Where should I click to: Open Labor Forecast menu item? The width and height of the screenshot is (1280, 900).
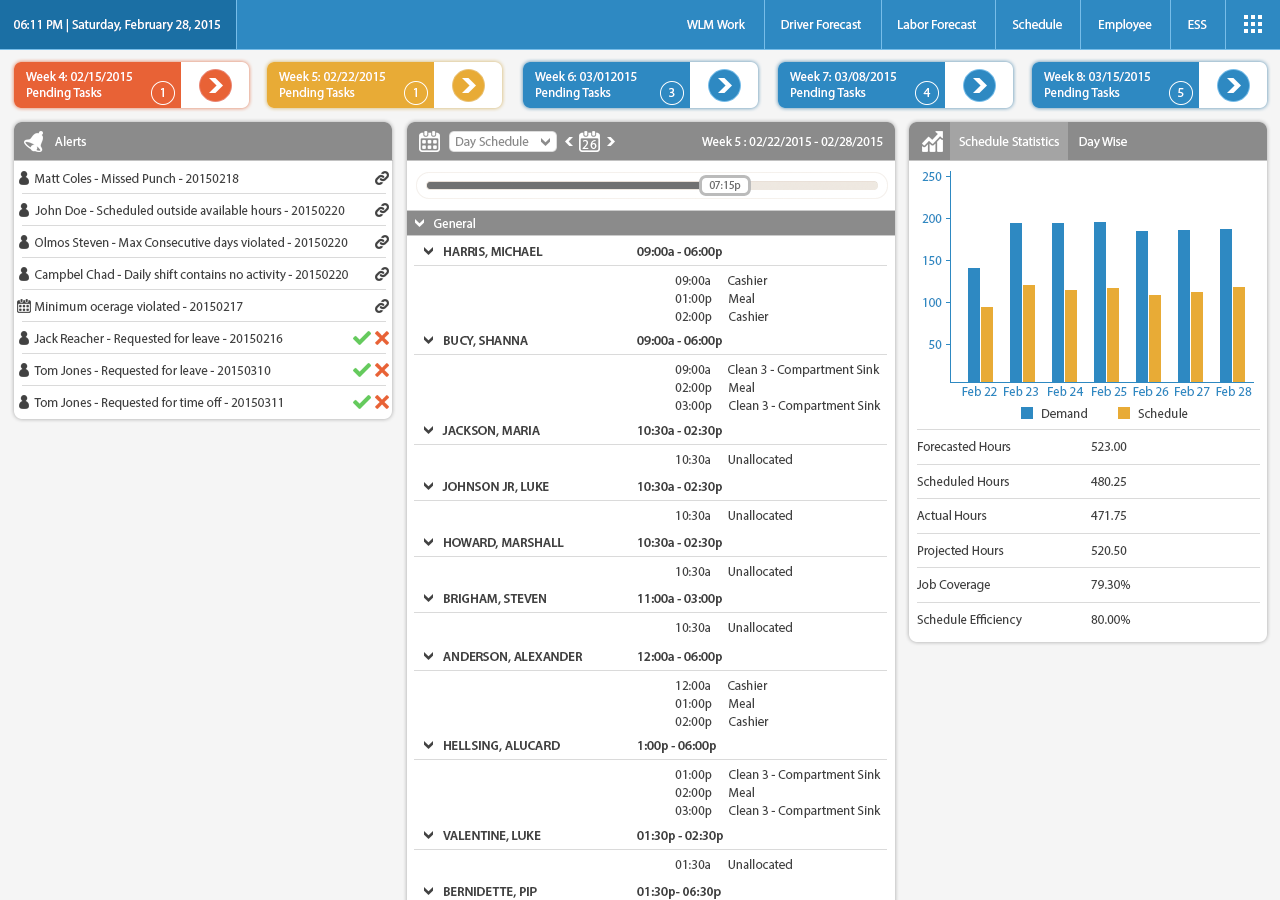(x=936, y=24)
